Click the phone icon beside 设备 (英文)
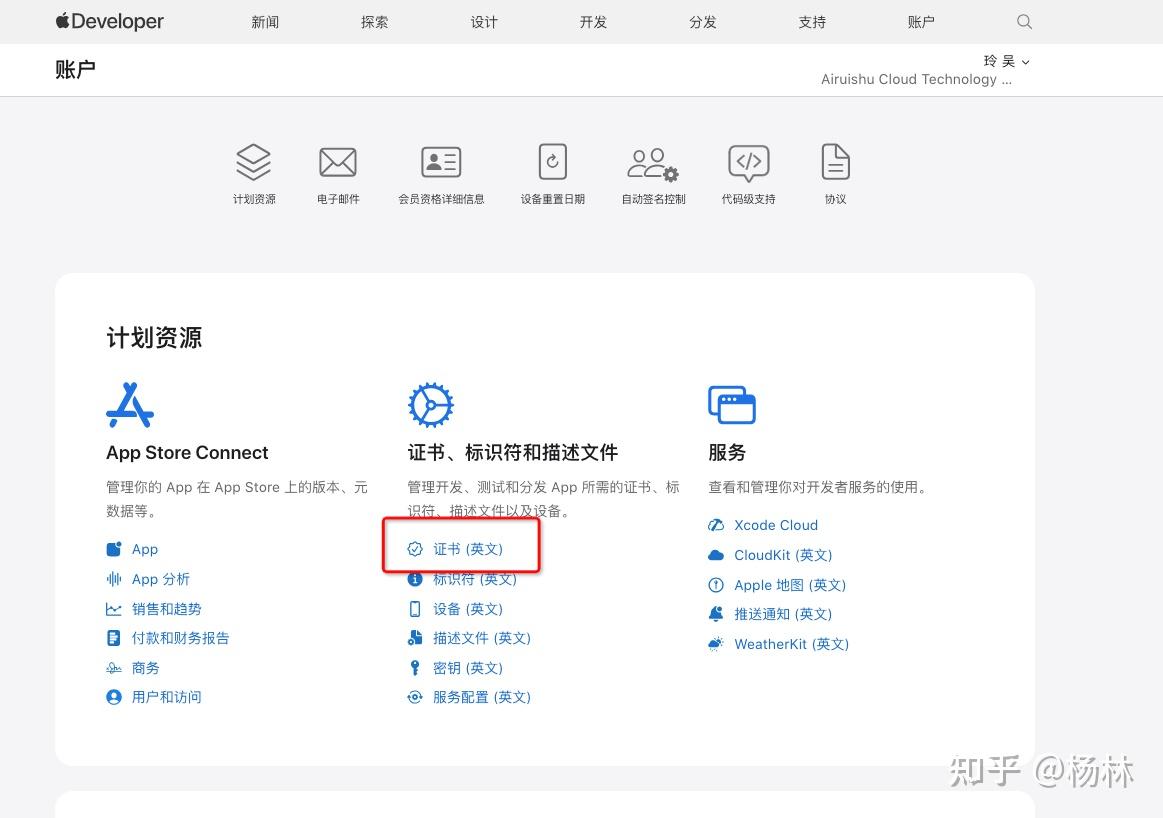1163x818 pixels. [415, 609]
